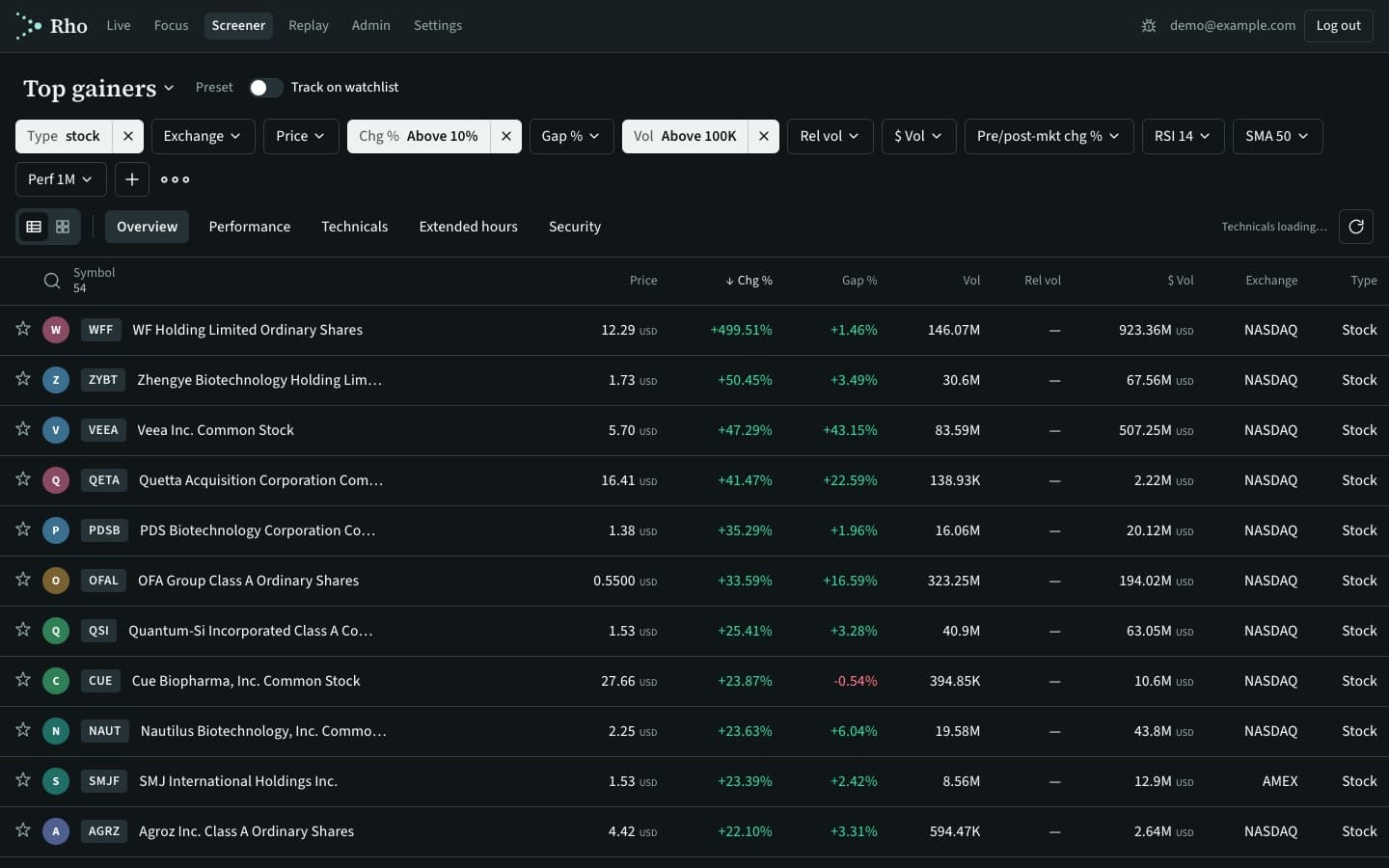1389x868 pixels.
Task: Open the three-dot more filters menu
Action: click(x=175, y=179)
